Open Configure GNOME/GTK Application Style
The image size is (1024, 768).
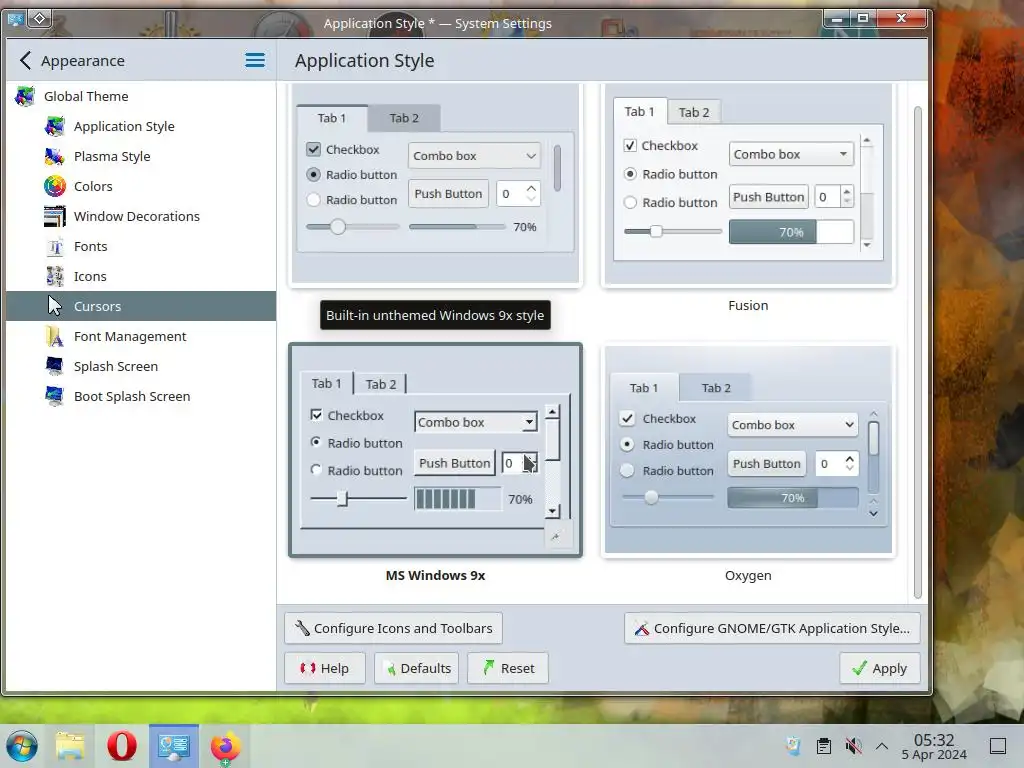point(772,628)
